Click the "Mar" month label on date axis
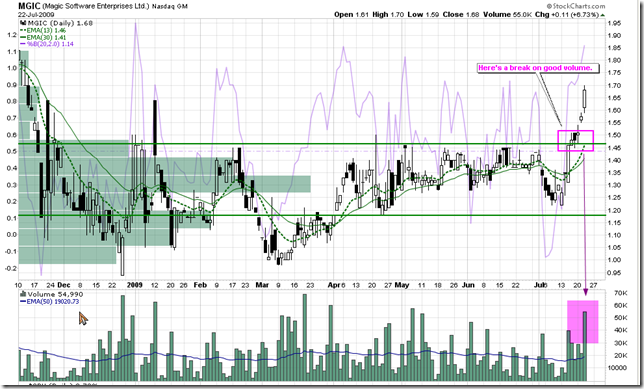This screenshot has width=644, height=389. click(262, 285)
